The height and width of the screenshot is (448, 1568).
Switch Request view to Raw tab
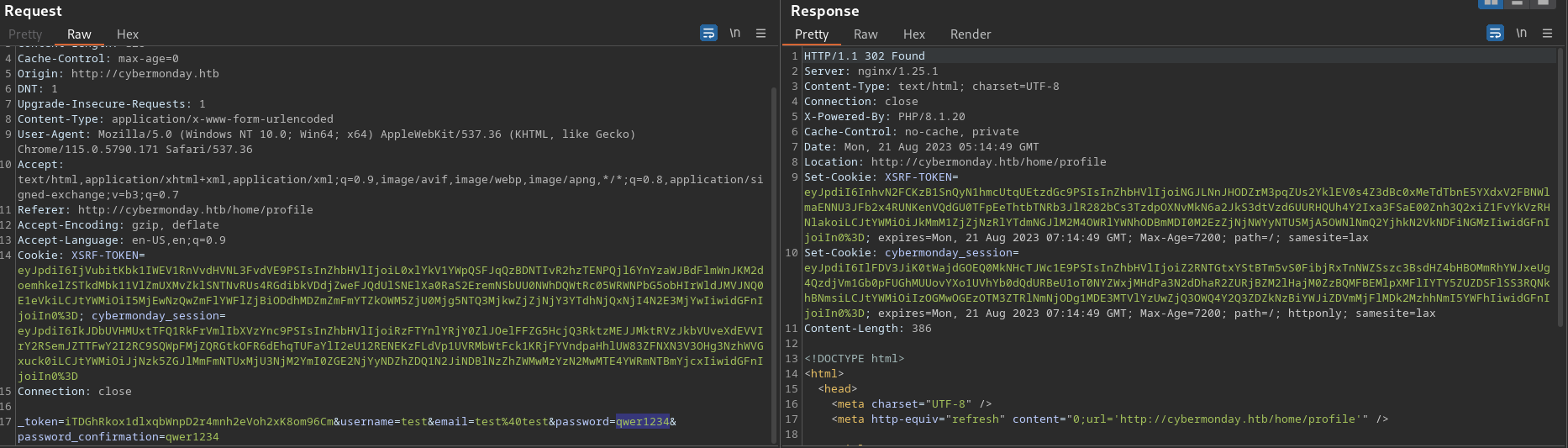79,34
